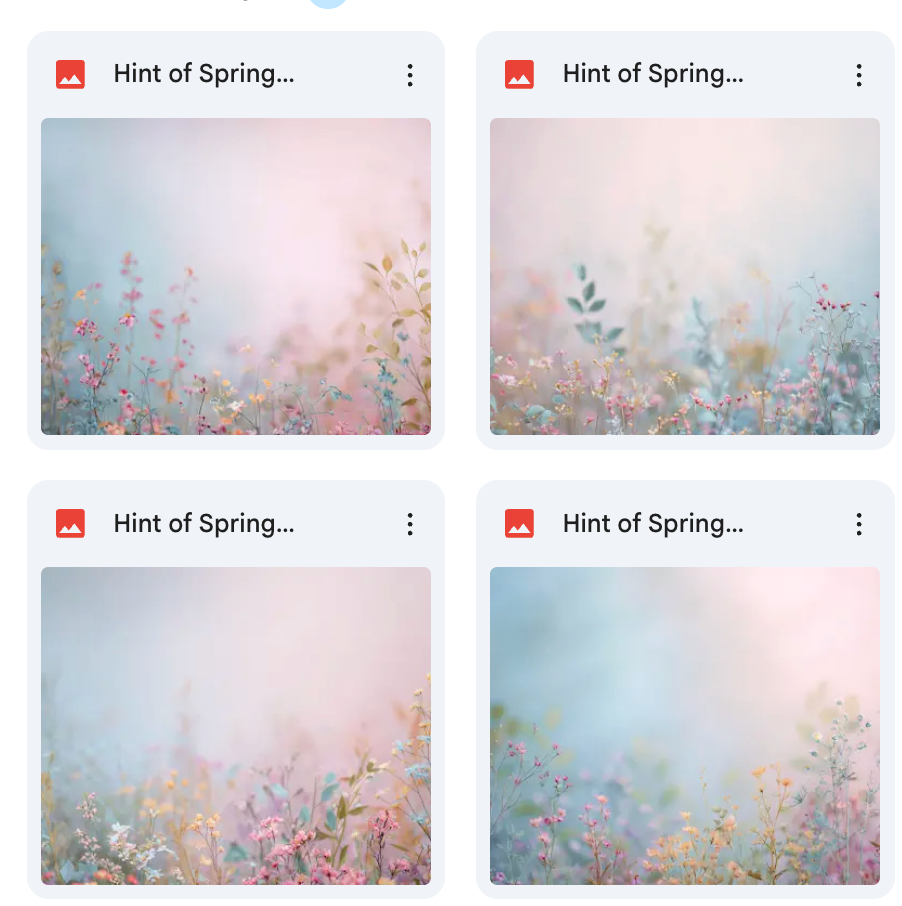902x906 pixels.
Task: Open thumbnail with orange flowers and blue haze
Action: (x=685, y=726)
